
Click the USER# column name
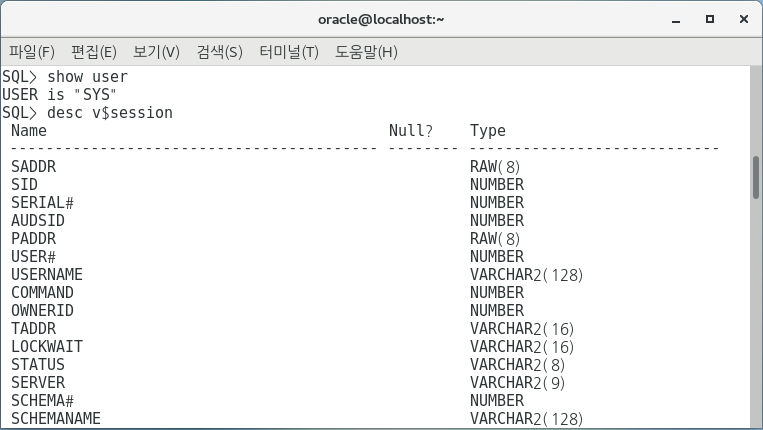coord(34,256)
